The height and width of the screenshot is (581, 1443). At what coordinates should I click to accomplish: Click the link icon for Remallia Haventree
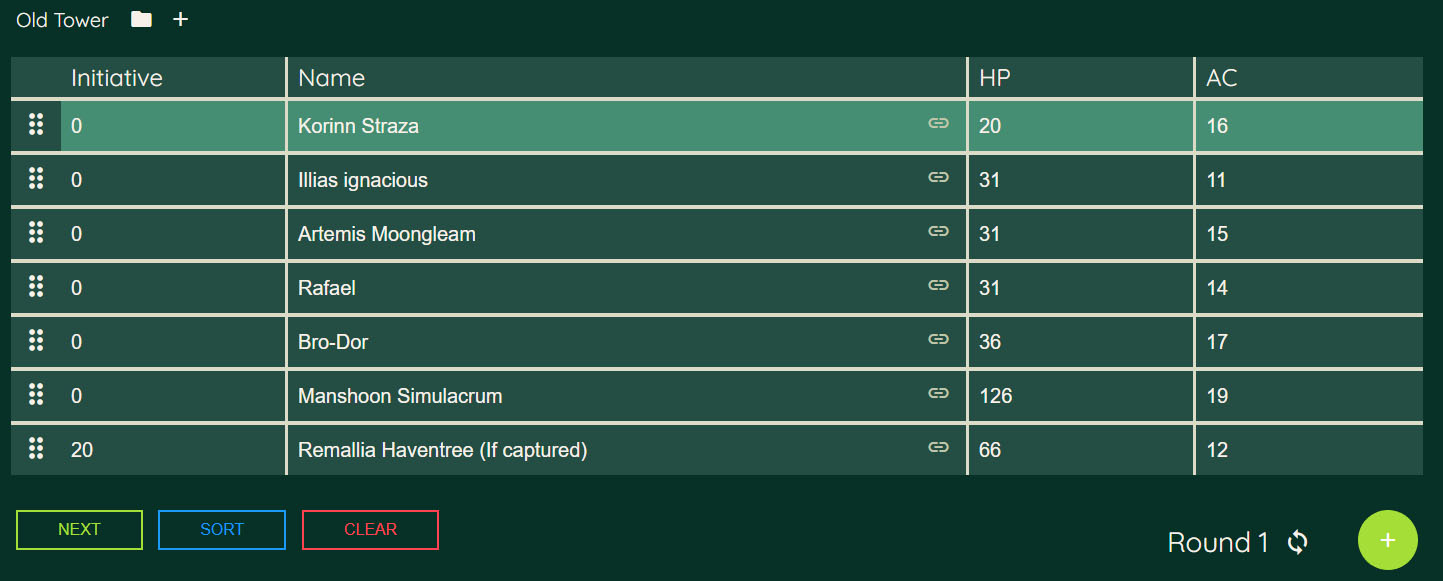[938, 447]
